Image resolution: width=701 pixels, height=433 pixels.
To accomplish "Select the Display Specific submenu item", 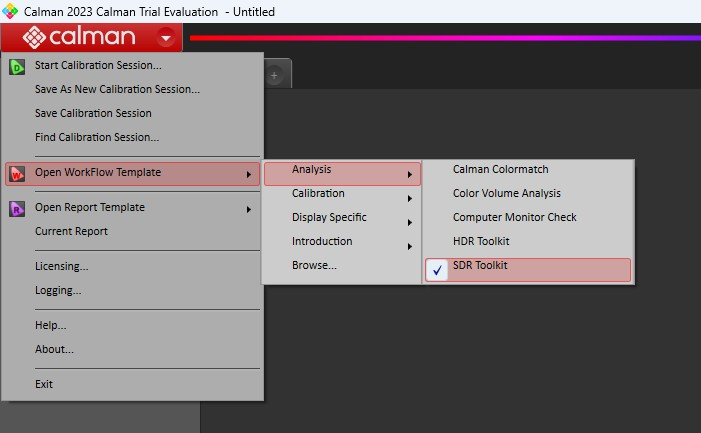I will (329, 218).
